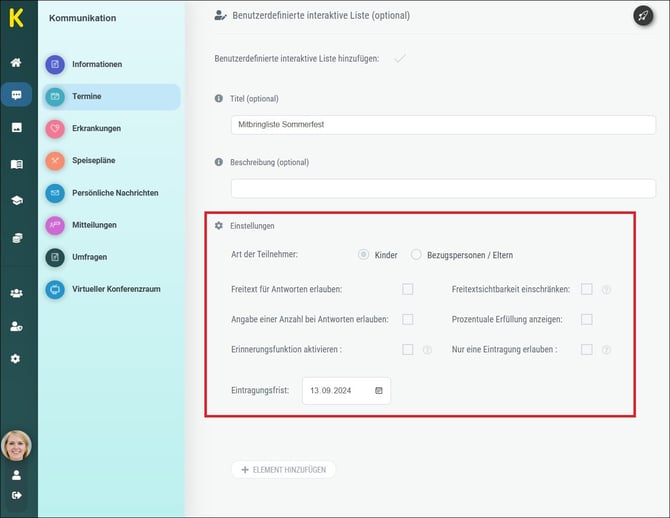Open the settings gear in the left rail
The image size is (670, 518).
tap(15, 359)
